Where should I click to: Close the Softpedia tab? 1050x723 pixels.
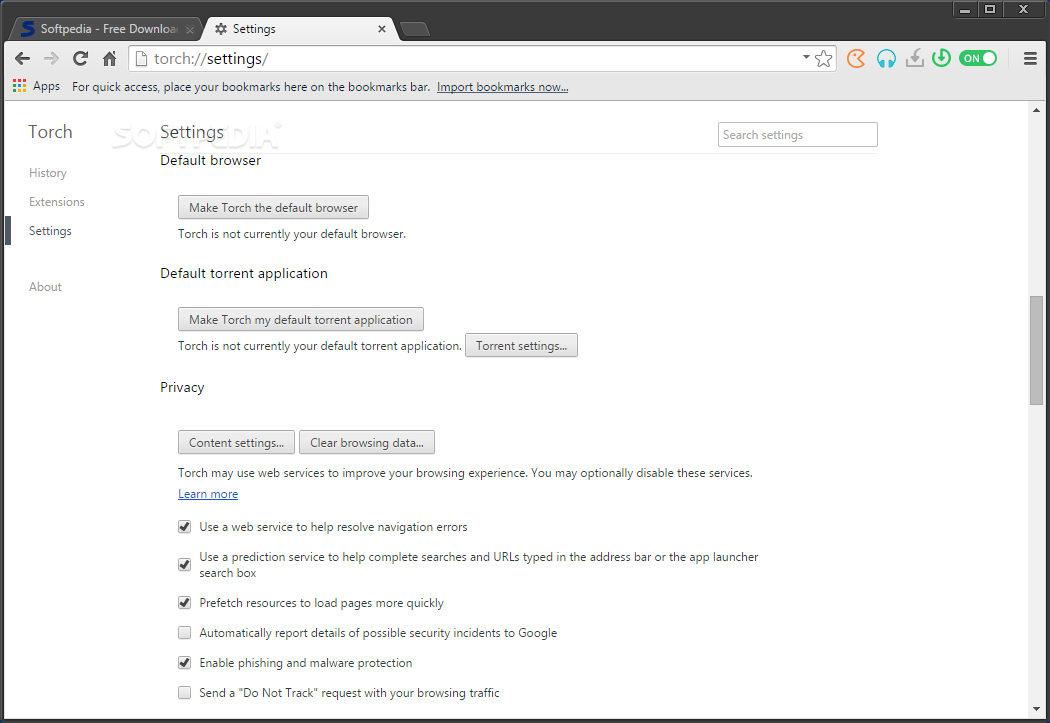[x=190, y=29]
